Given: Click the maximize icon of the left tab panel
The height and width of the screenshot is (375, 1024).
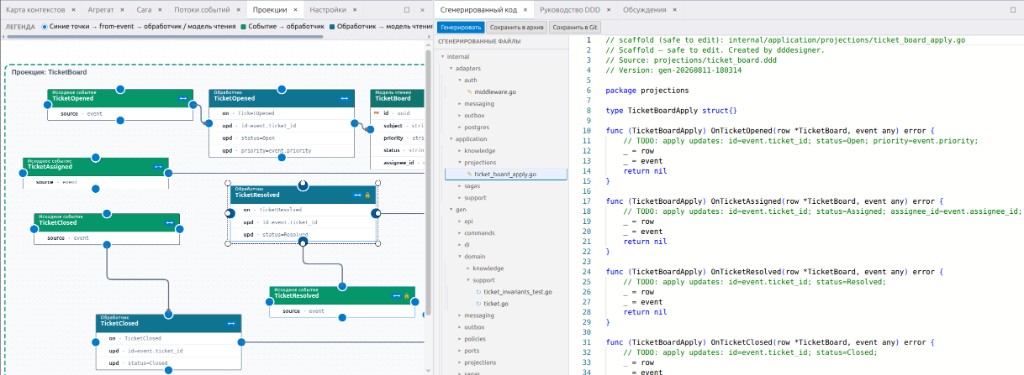Looking at the screenshot, I should pos(407,10).
